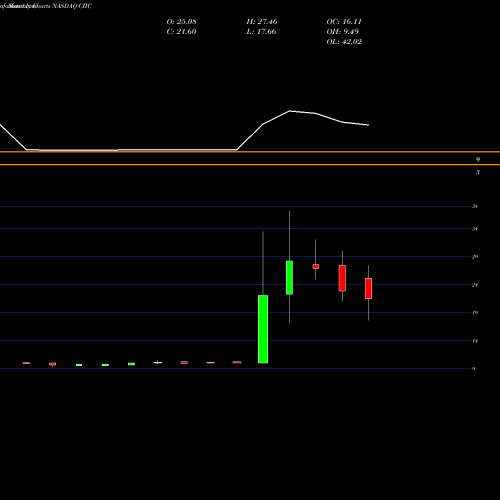Click the y-axis label '24'
The width and height of the screenshot is (500, 500).
click(475, 285)
